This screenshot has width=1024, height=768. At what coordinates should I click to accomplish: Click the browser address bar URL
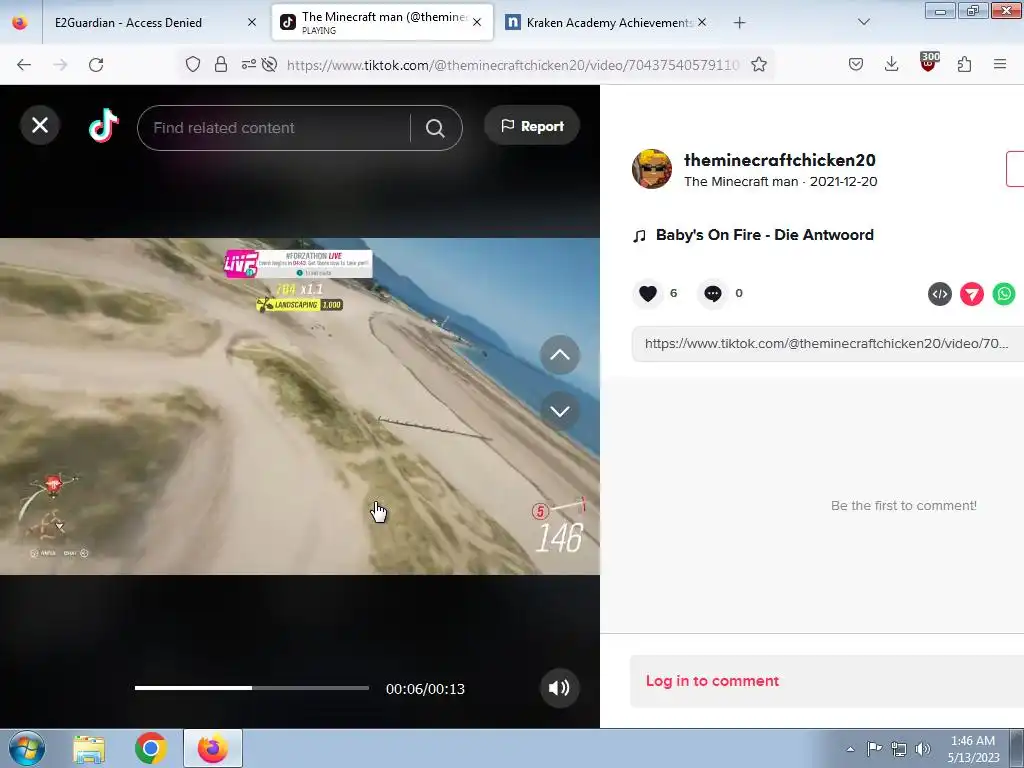513,65
